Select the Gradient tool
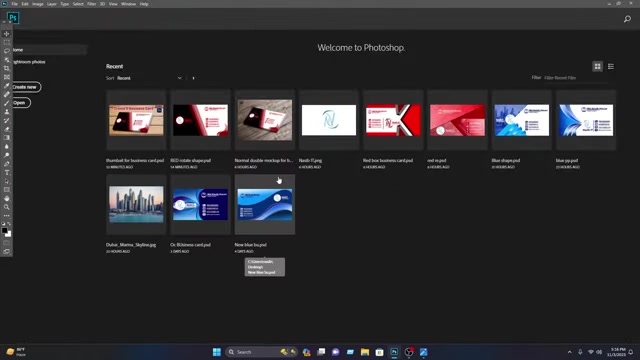640x360 pixels. [7, 138]
